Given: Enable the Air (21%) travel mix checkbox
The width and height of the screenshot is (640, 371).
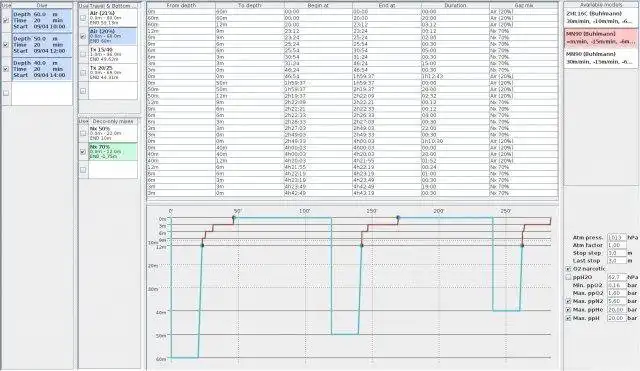Looking at the screenshot, I should coord(83,18).
